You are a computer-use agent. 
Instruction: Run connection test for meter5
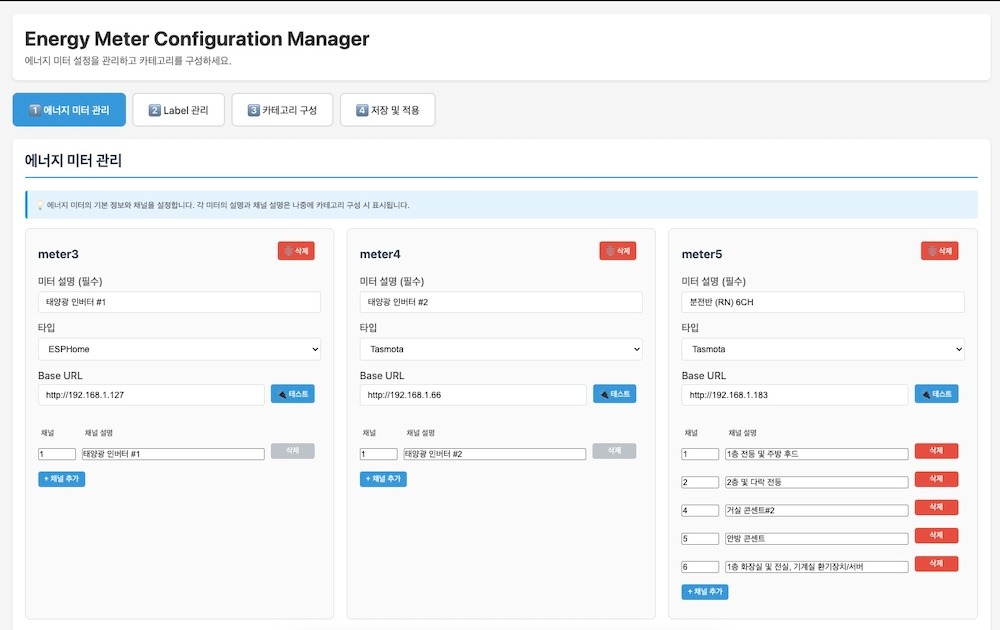pyautogui.click(x=936, y=394)
